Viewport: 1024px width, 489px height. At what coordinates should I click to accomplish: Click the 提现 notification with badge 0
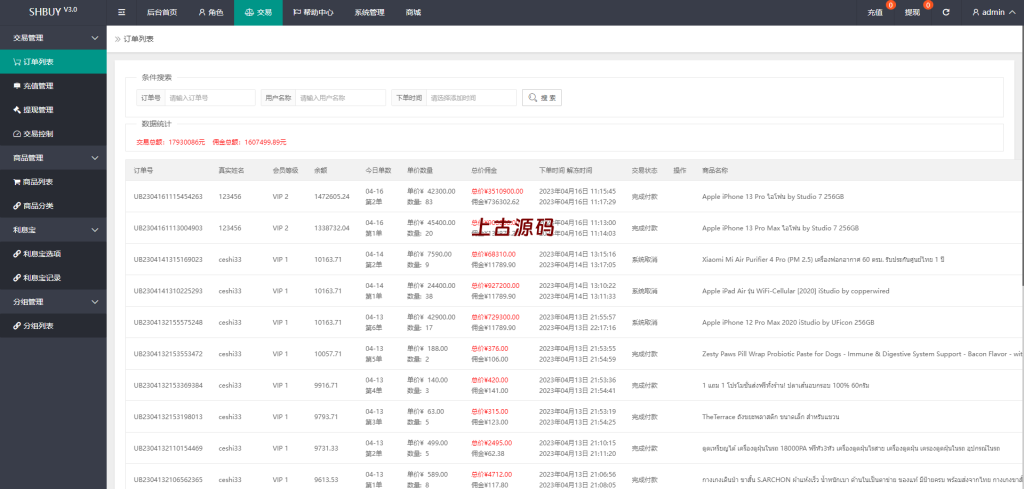click(913, 12)
